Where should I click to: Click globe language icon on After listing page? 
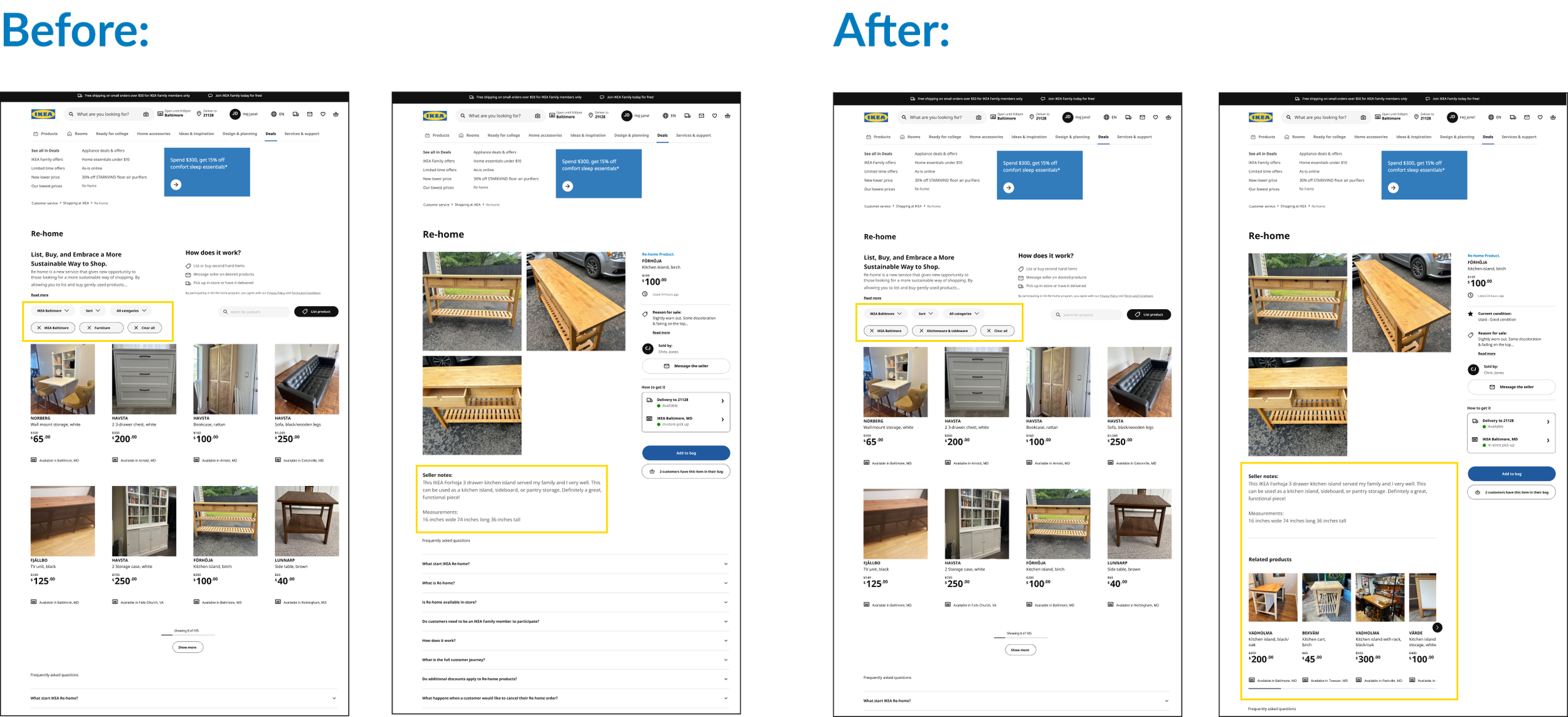pyautogui.click(x=1106, y=117)
